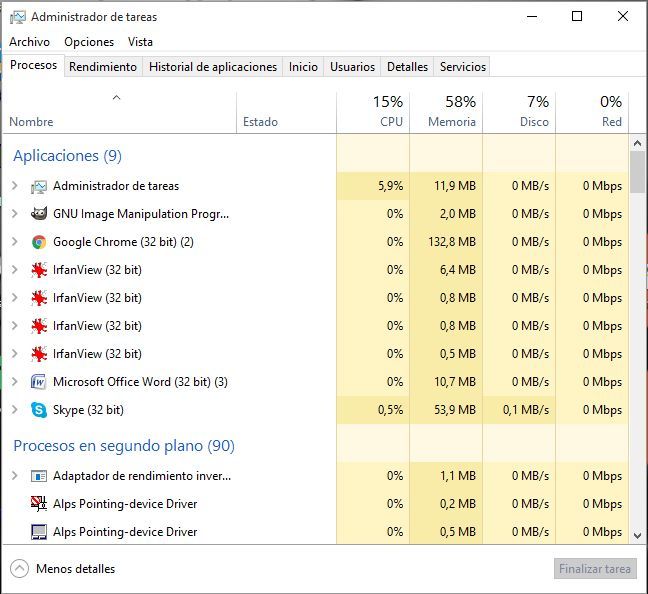Select the 2,0 MB memory cell for GIMP

446,214
